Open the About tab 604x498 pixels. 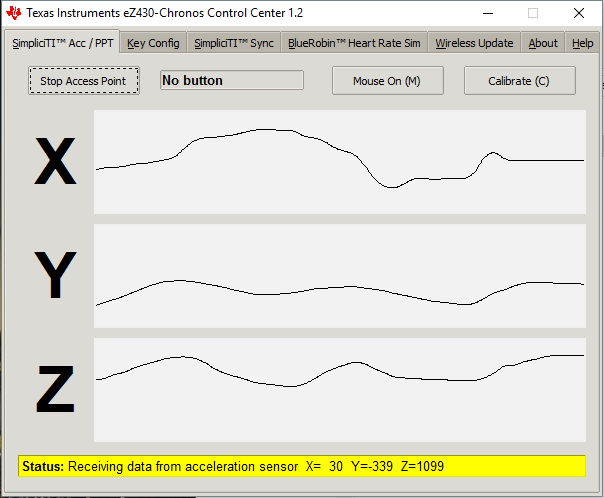click(542, 43)
